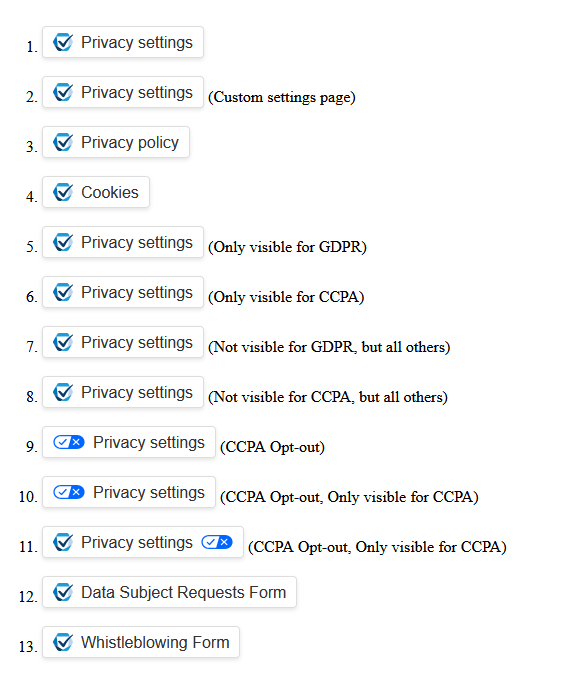The image size is (564, 687).
Task: Click the checkmark icon on Whistleblowing Form button
Action: [63, 642]
